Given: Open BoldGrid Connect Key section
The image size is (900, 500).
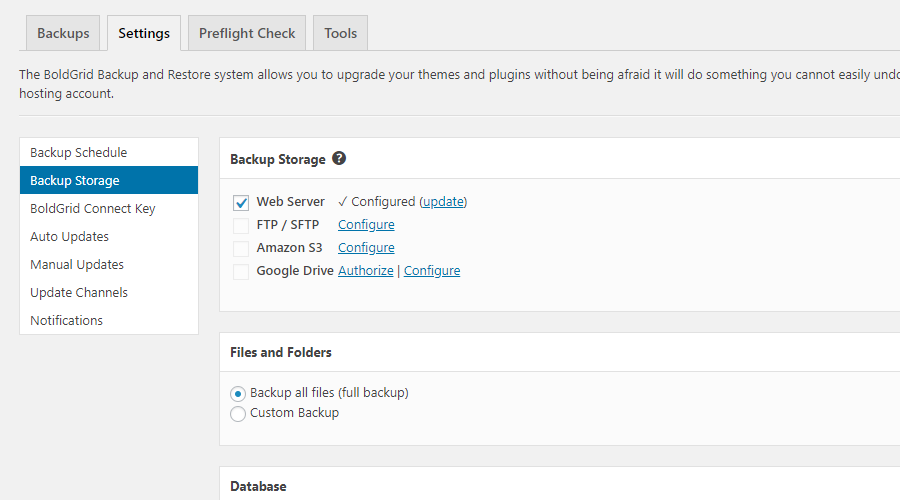Looking at the screenshot, I should [x=92, y=208].
